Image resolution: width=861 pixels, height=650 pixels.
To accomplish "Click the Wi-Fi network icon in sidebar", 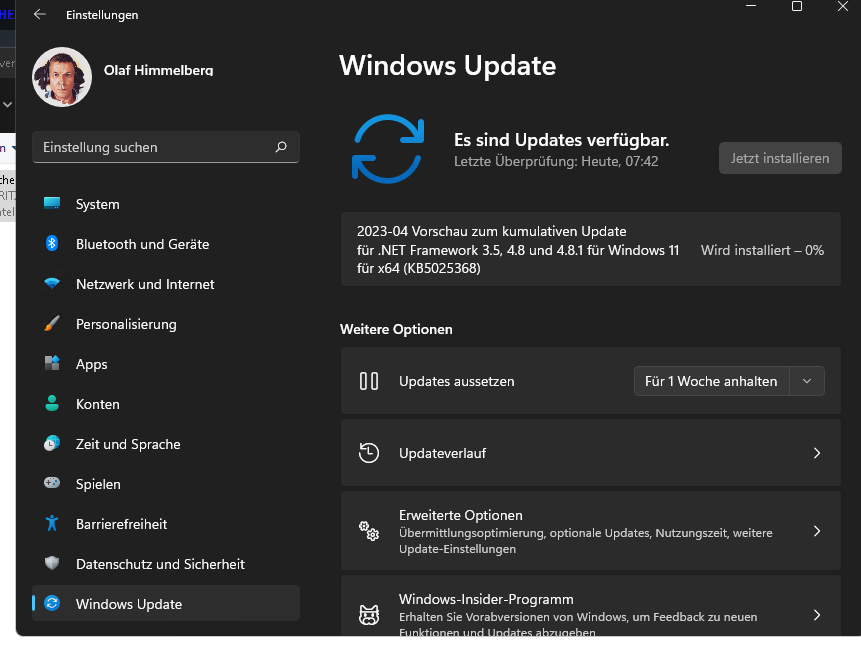I will 52,283.
